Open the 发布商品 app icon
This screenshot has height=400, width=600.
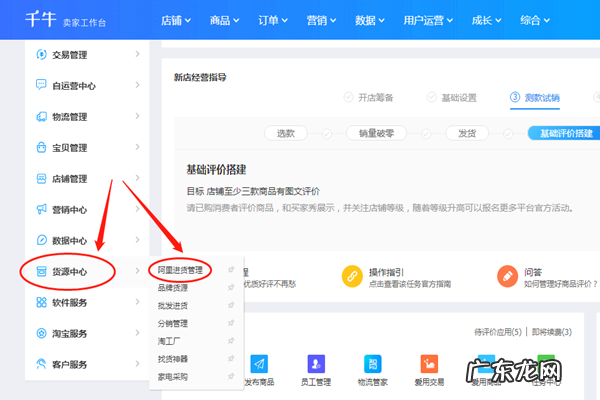click(259, 364)
